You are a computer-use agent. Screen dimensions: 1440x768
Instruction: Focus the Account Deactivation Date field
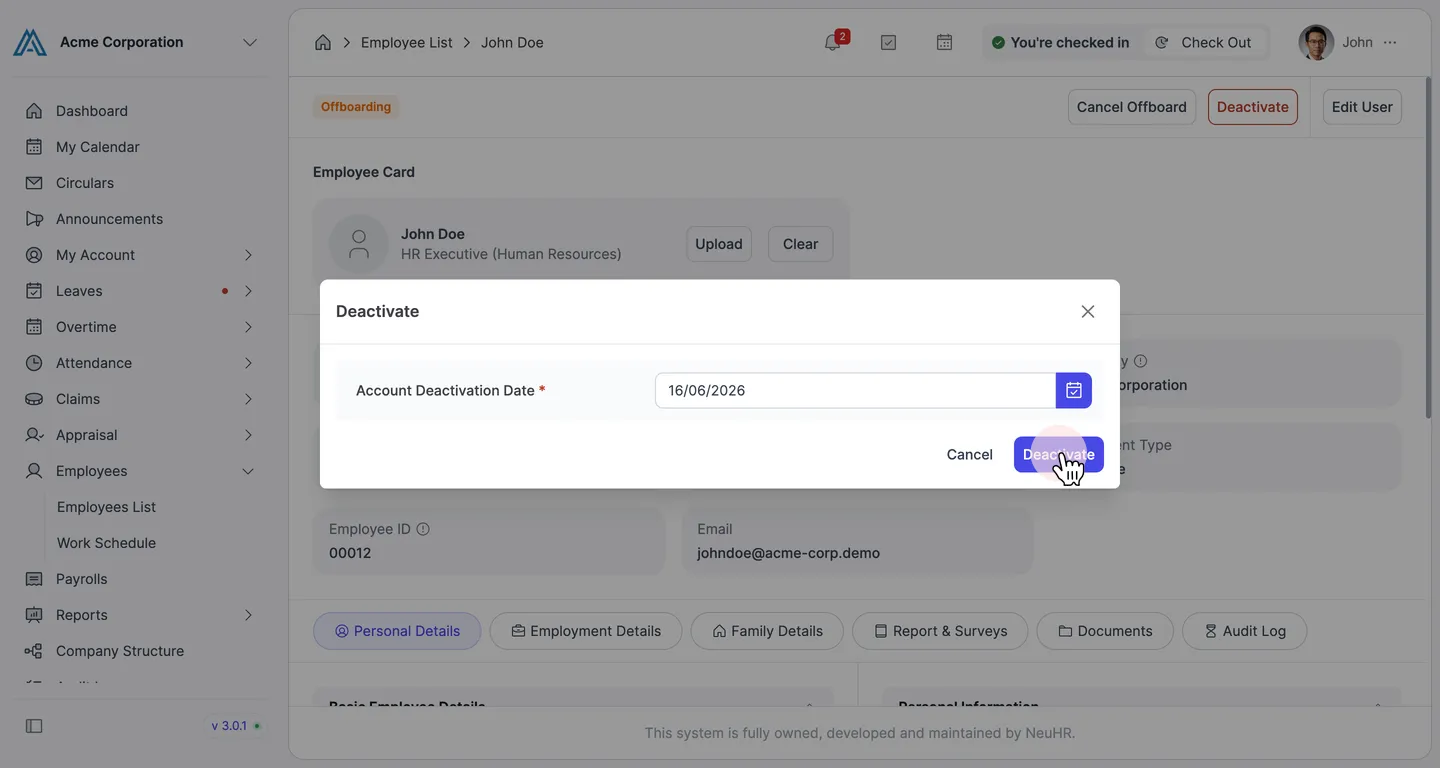(x=855, y=391)
